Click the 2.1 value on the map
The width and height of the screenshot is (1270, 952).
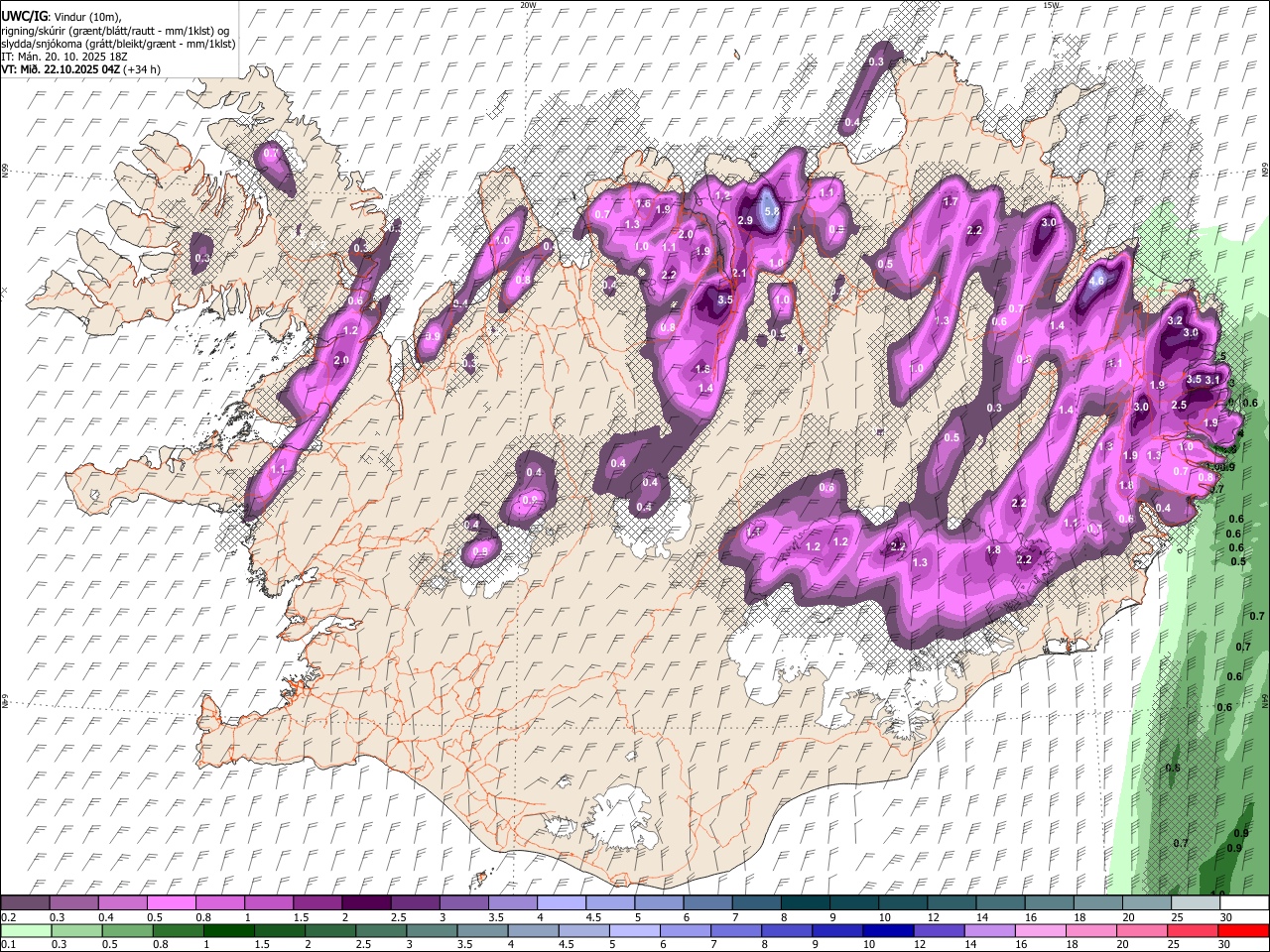pos(738,273)
